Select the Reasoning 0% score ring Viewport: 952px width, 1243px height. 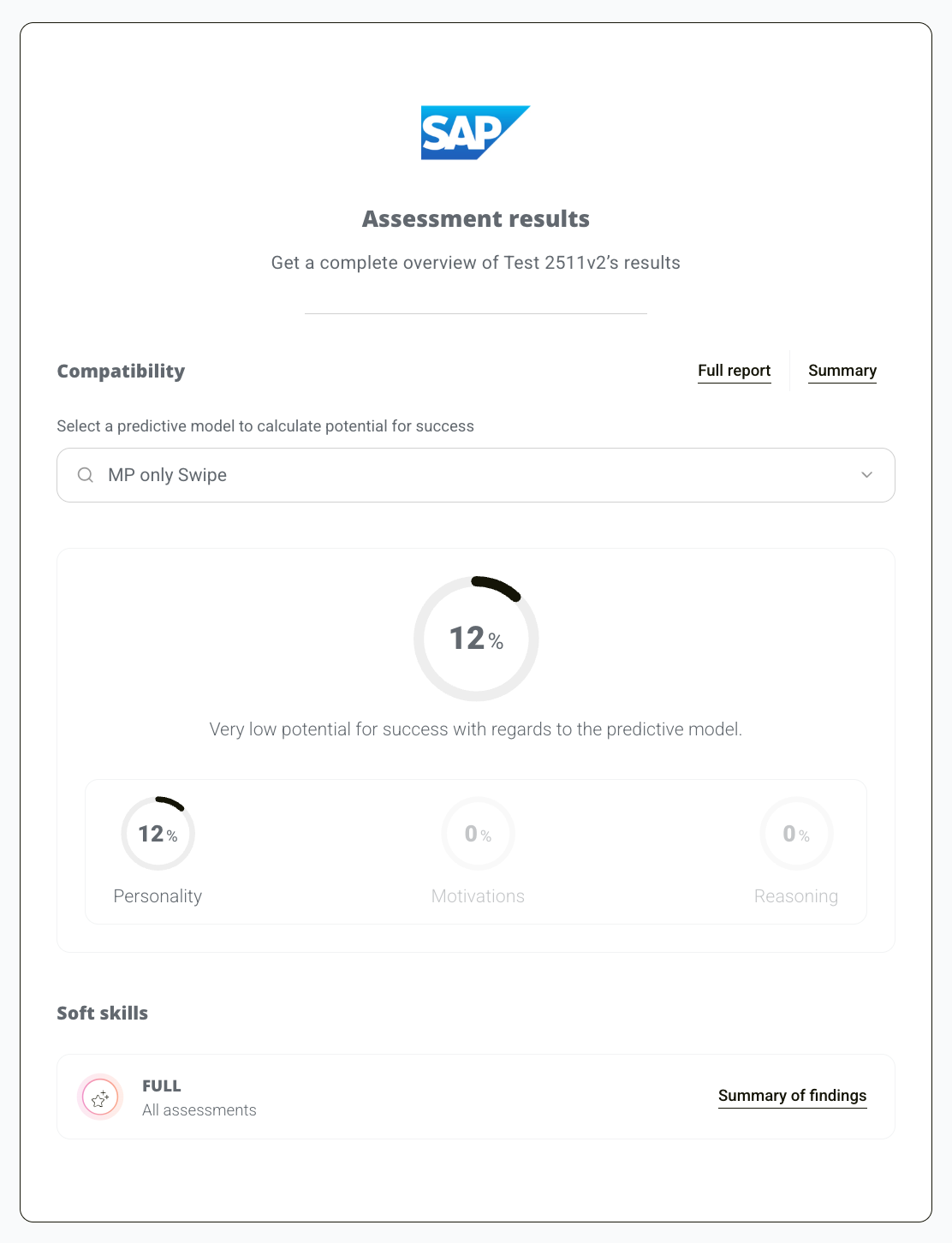point(796,834)
